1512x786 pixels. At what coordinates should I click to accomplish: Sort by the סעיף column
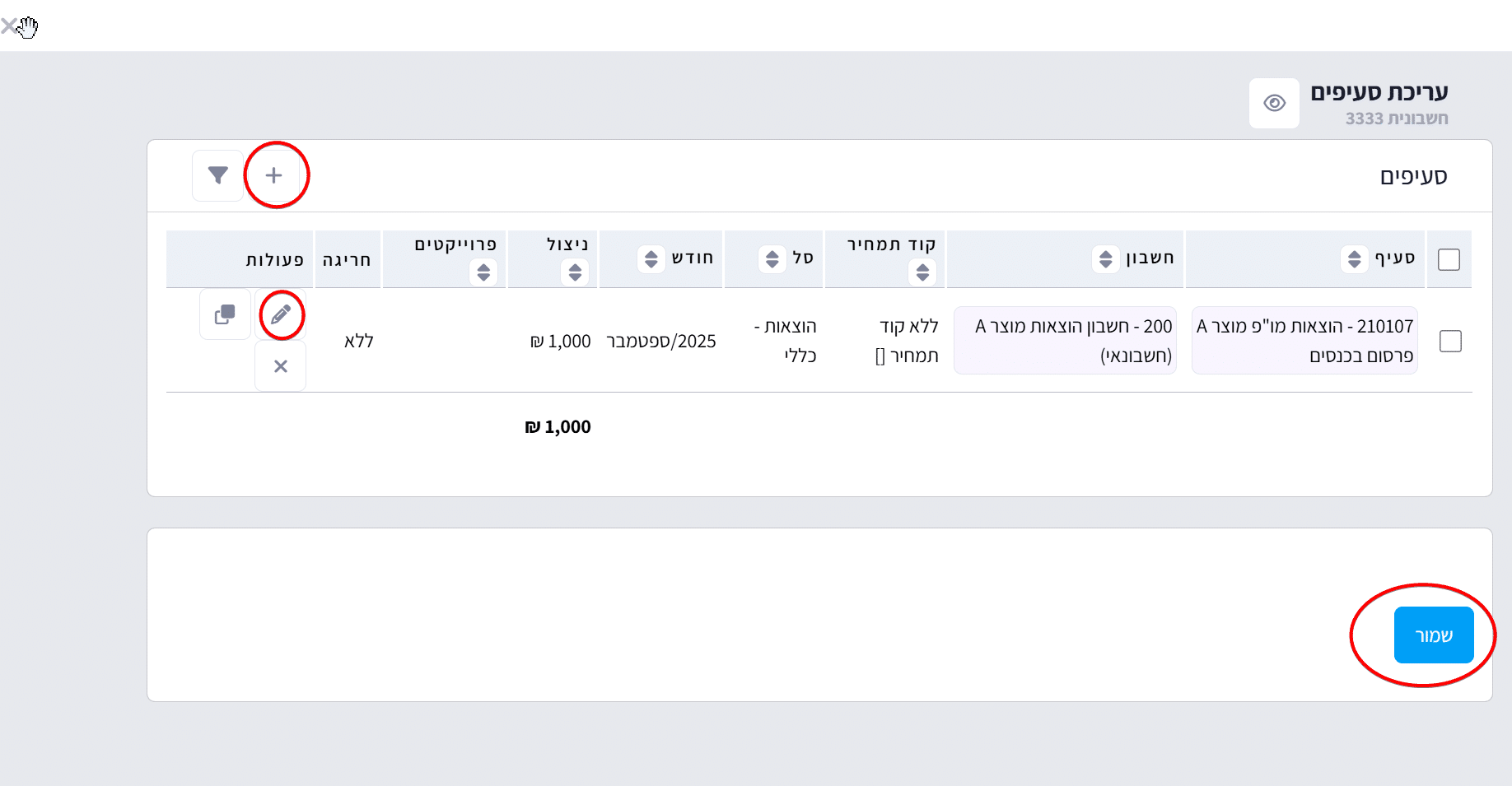pos(1355,258)
